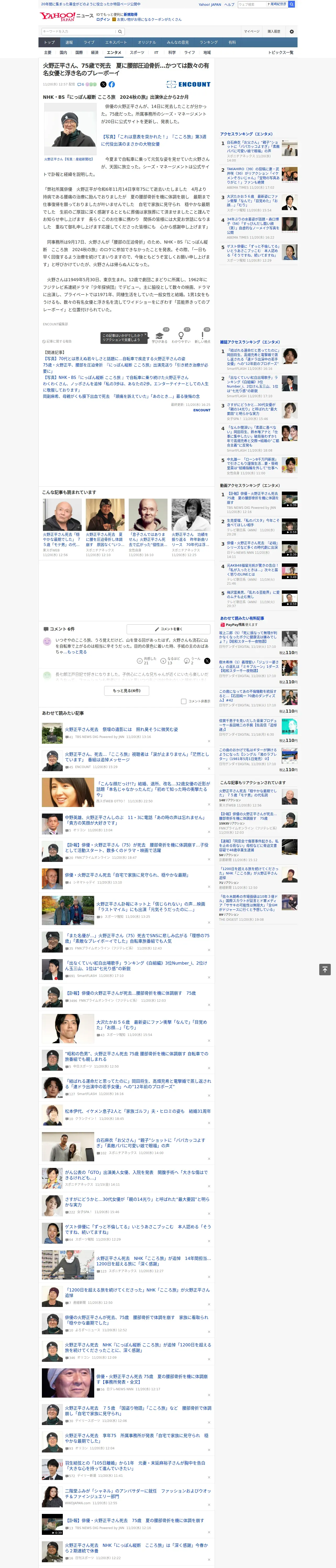
Task: Click the blue search button at the top right
Action: tap(292, 4)
